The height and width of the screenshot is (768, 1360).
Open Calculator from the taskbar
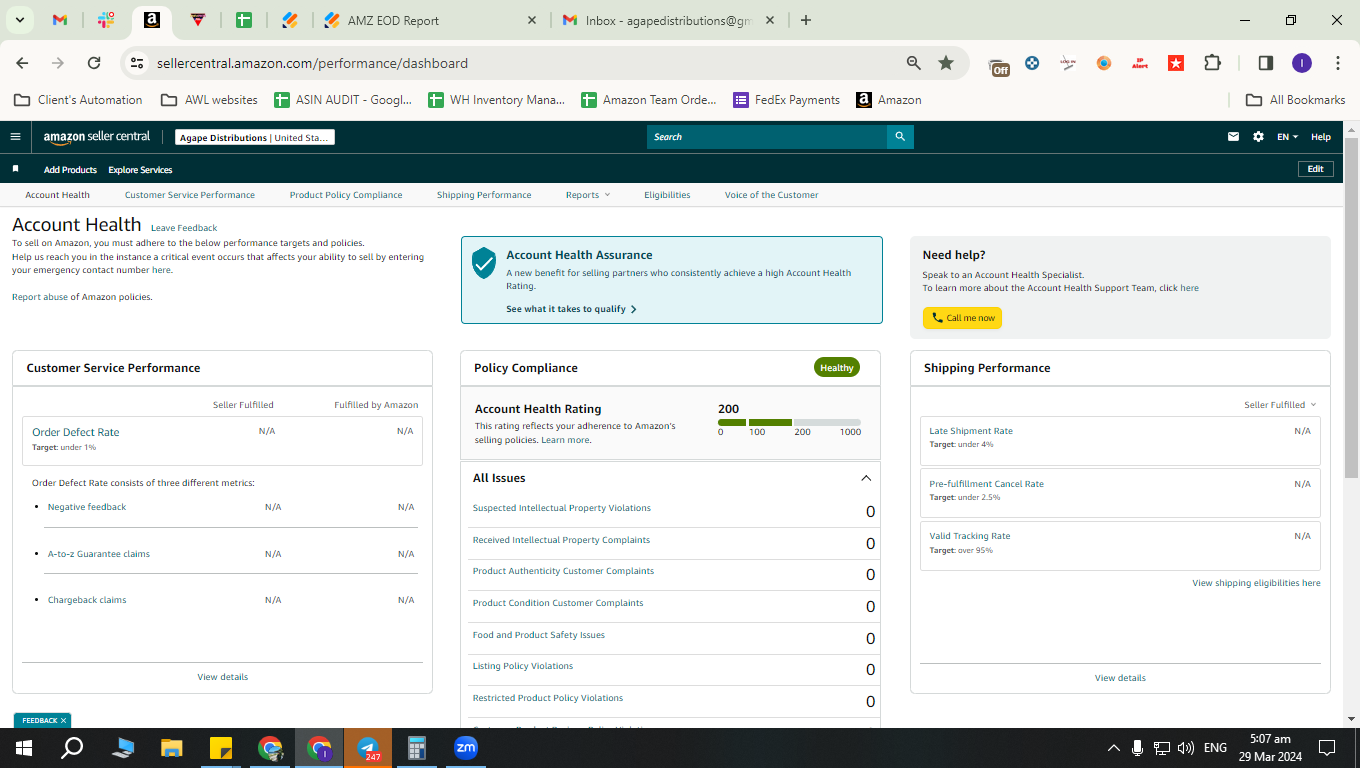click(417, 748)
